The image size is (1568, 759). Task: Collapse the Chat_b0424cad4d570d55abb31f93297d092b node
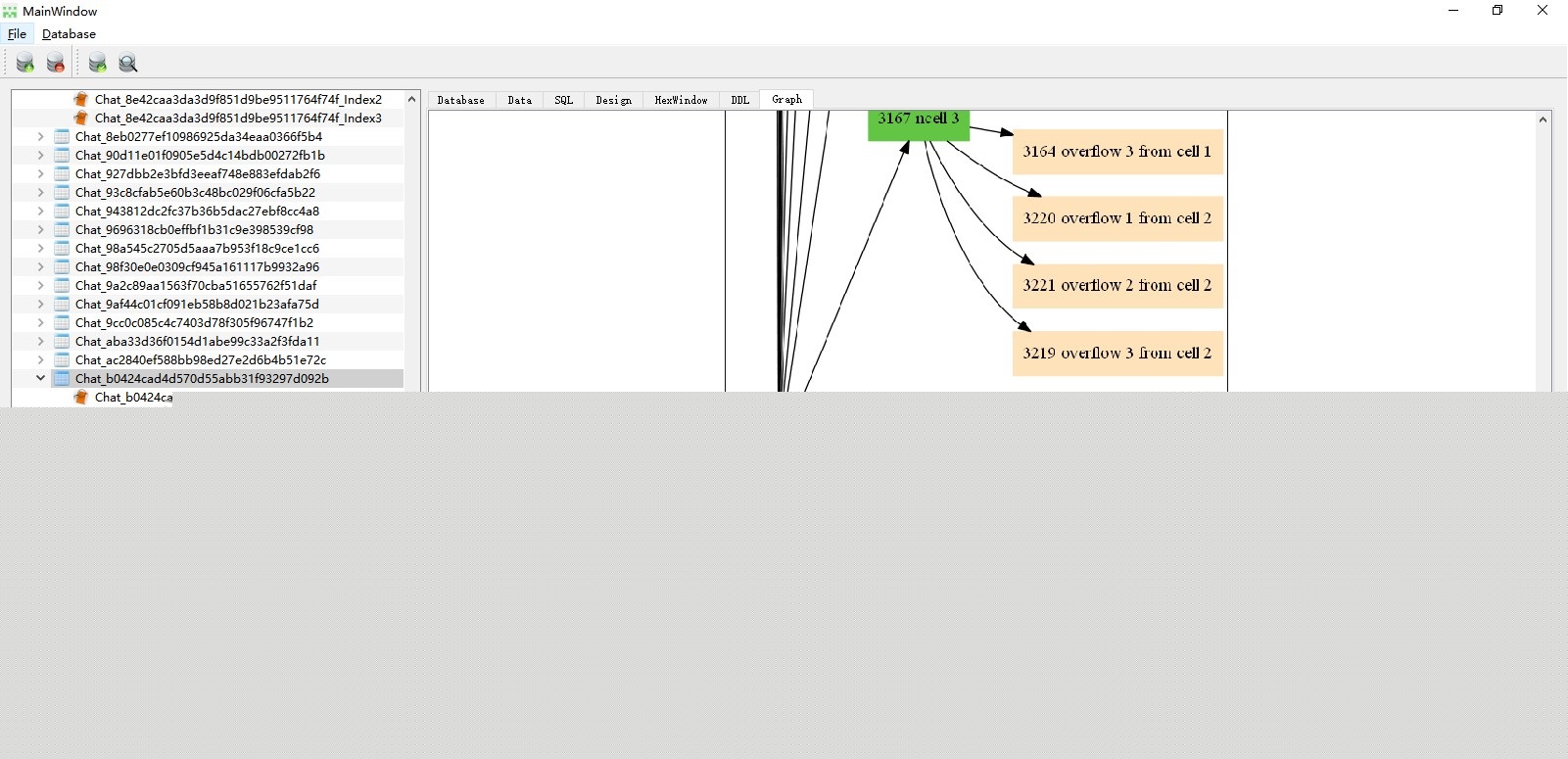40,378
